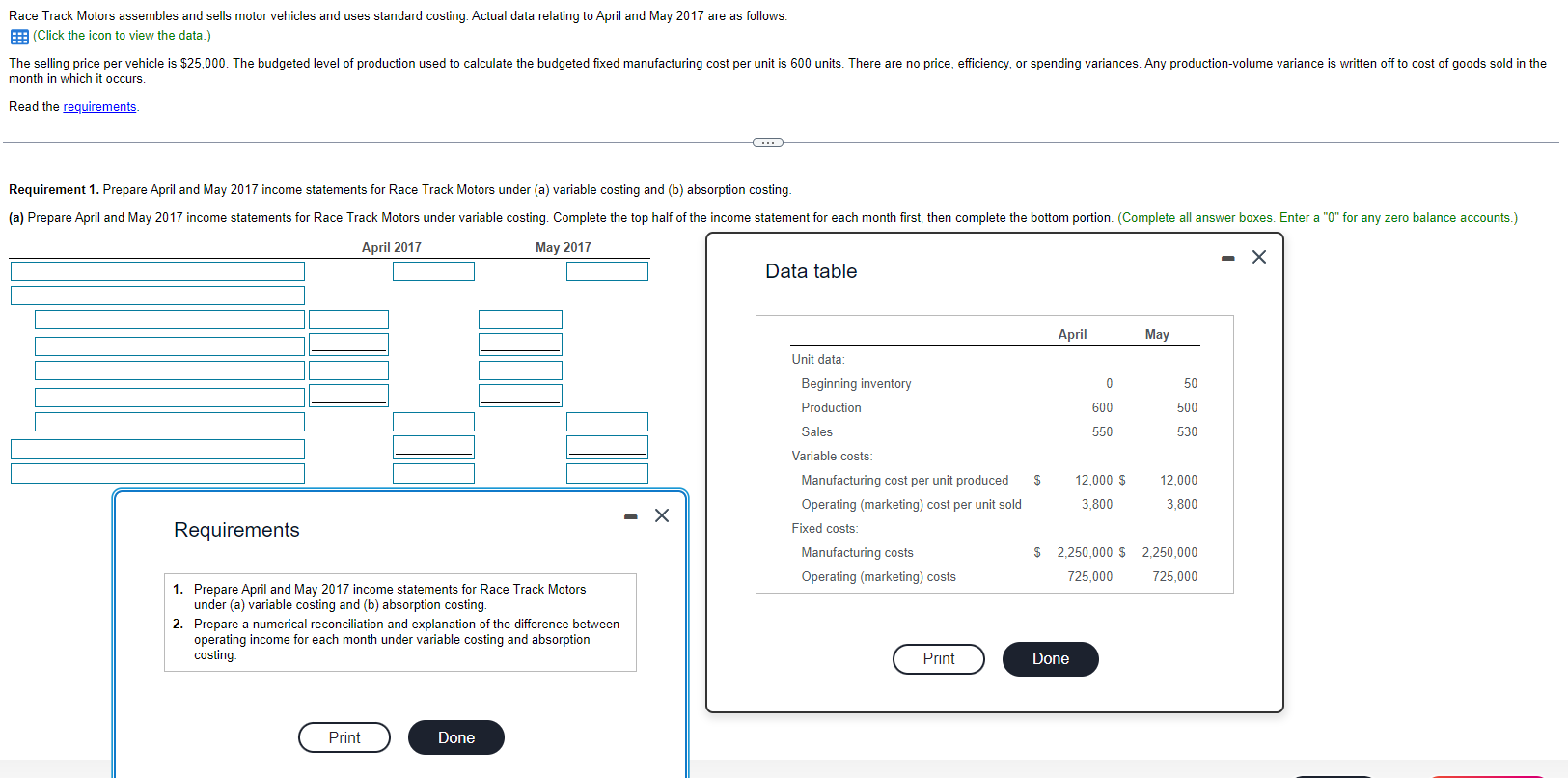Click the fixed "Operating (marketing) costs" row label
This screenshot has height=778, width=1568.
(x=878, y=577)
